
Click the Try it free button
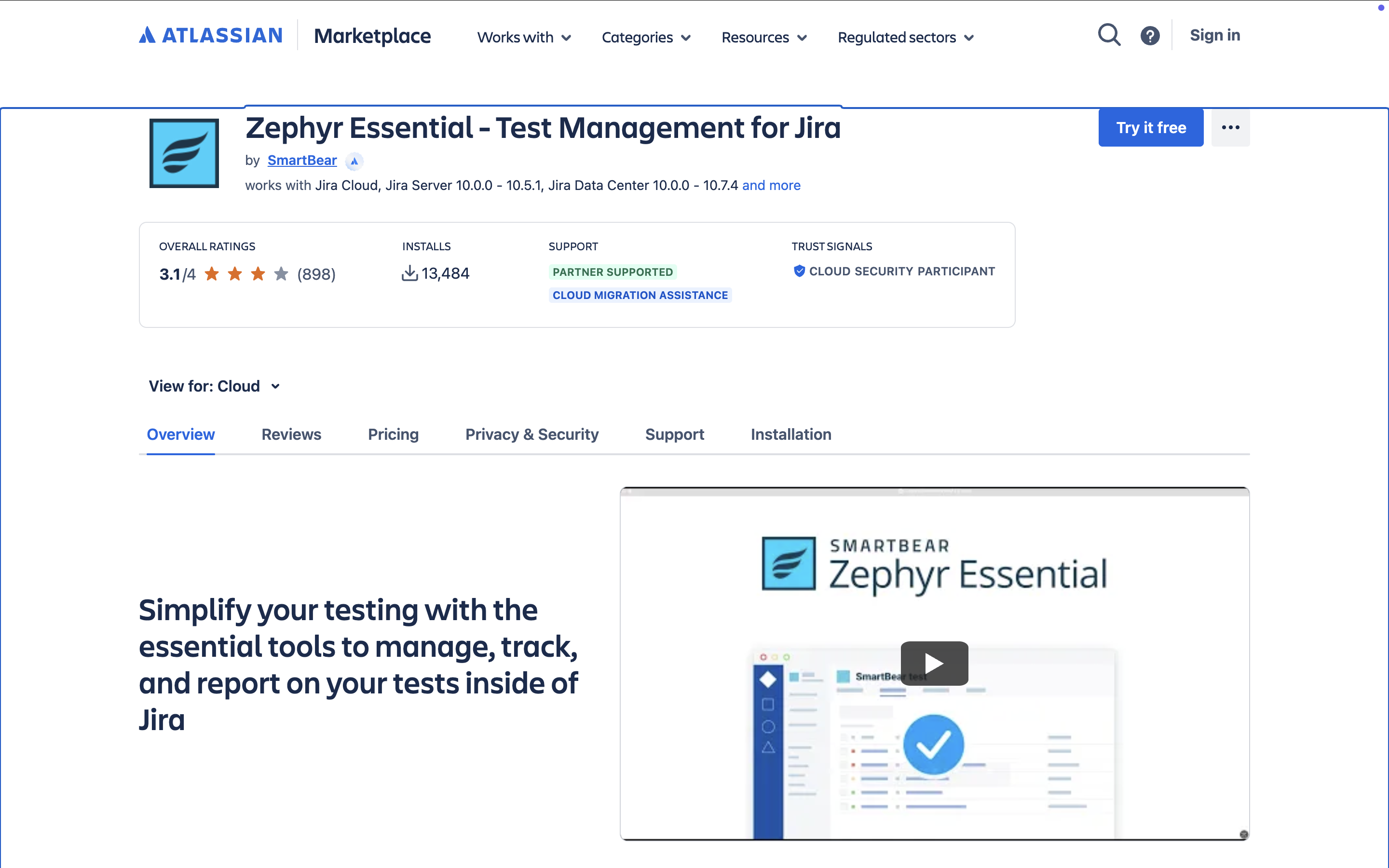[1150, 127]
